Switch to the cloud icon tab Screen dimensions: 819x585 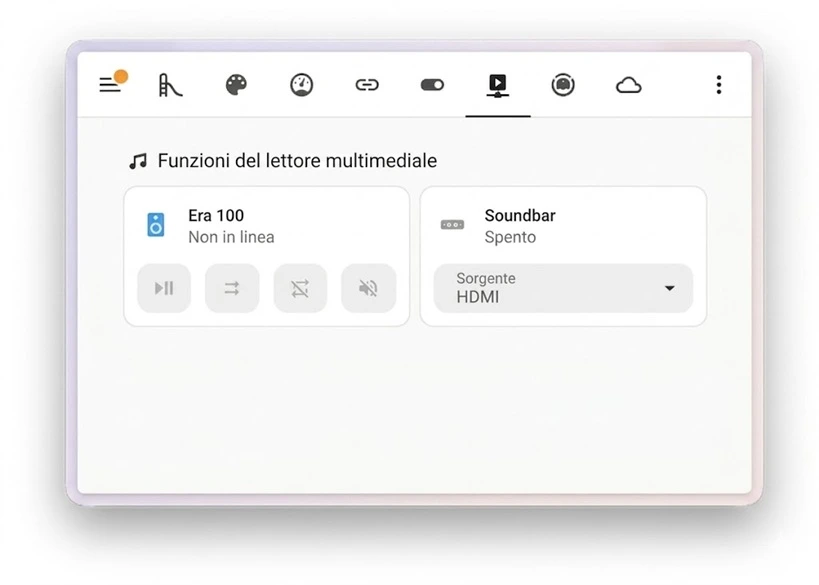pos(628,85)
